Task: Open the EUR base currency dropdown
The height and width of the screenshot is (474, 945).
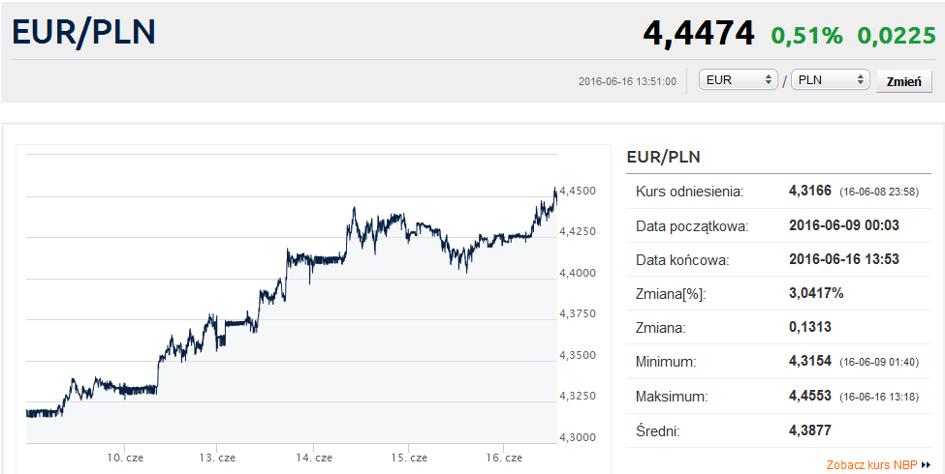Action: coord(739,80)
